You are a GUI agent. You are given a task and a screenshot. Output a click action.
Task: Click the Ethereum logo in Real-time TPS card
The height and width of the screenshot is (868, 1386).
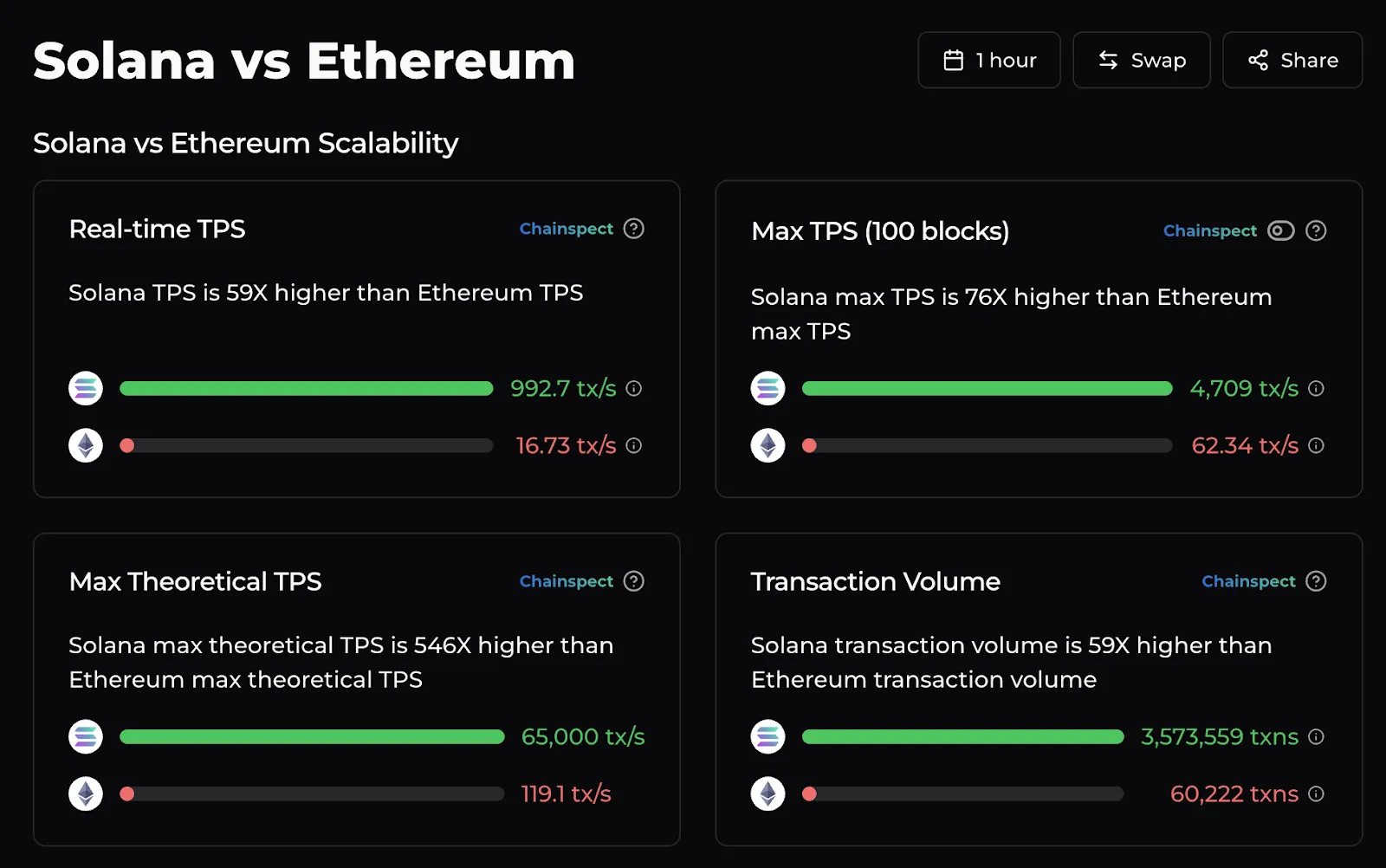(85, 445)
